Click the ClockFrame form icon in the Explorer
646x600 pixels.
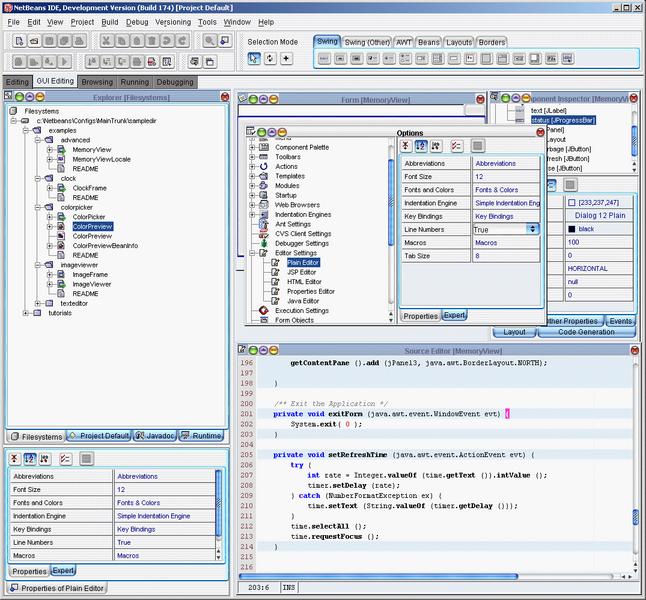point(61,188)
